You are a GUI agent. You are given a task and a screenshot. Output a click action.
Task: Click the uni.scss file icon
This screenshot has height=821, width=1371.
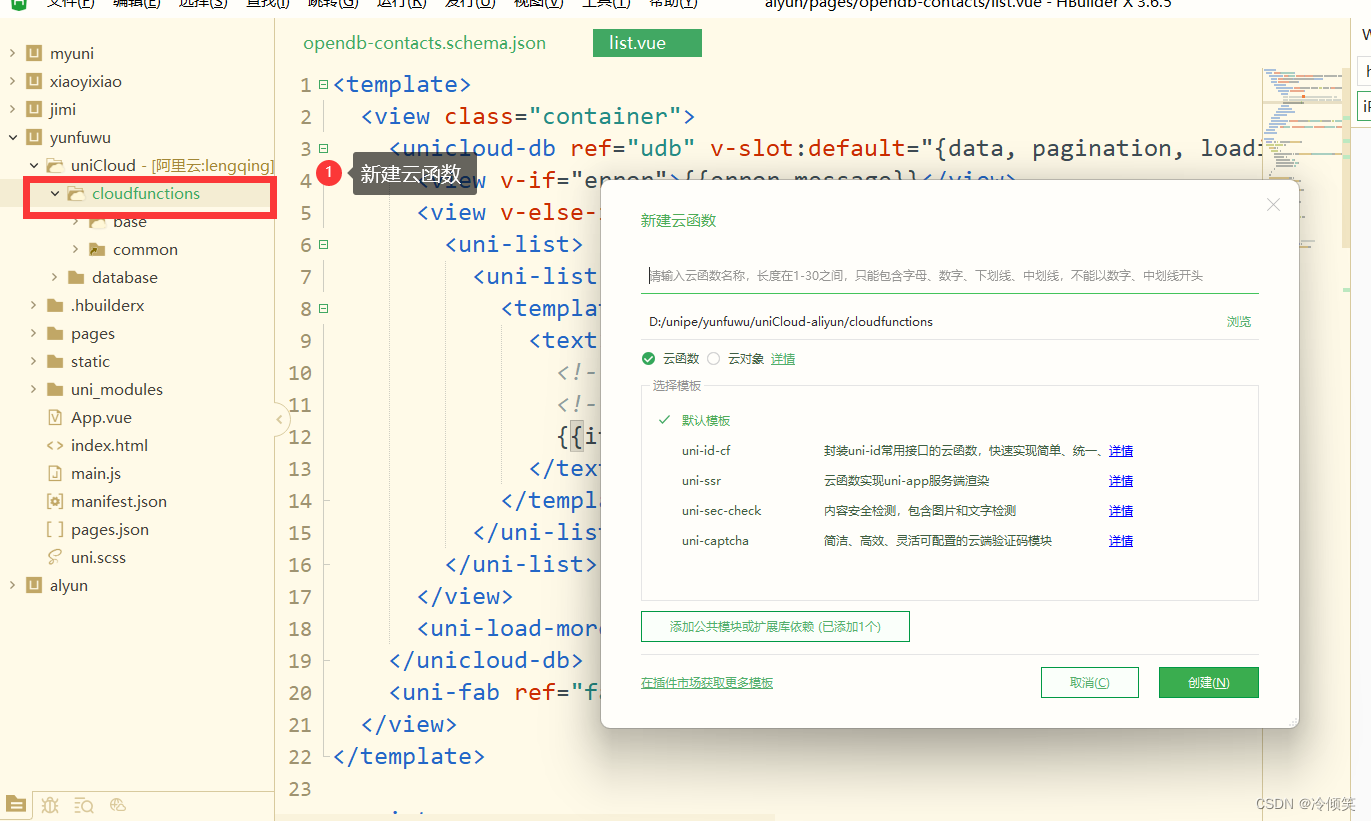[x=55, y=557]
